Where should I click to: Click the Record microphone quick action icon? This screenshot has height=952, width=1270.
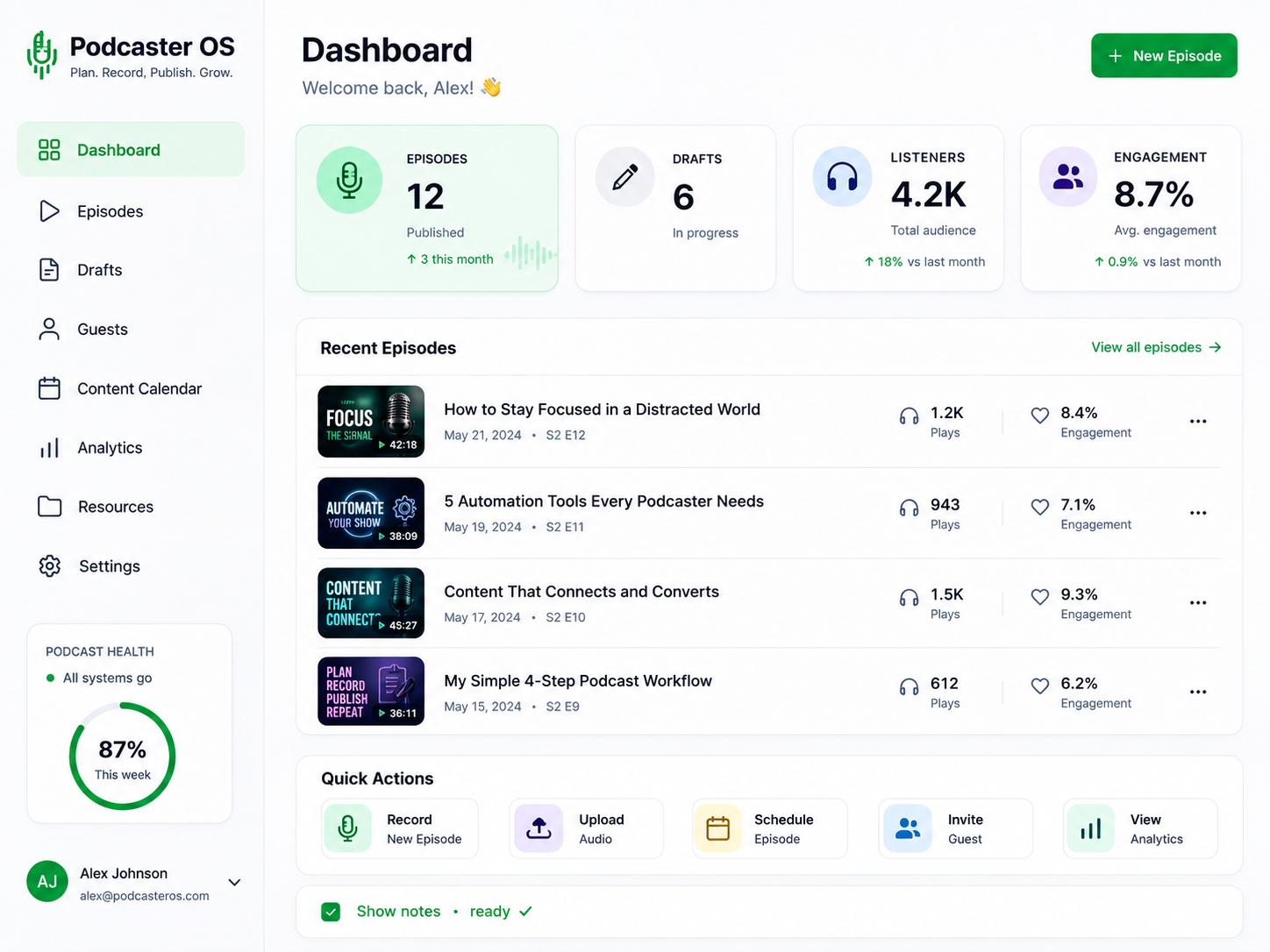[348, 828]
